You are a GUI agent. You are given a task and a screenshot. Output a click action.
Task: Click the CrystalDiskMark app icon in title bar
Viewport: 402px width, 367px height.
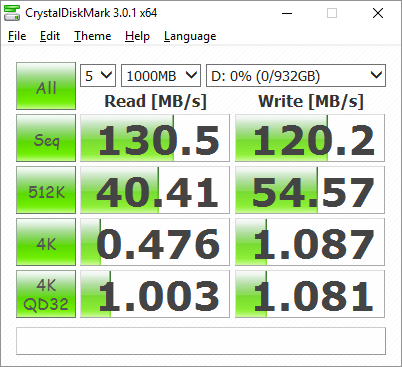[12, 13]
